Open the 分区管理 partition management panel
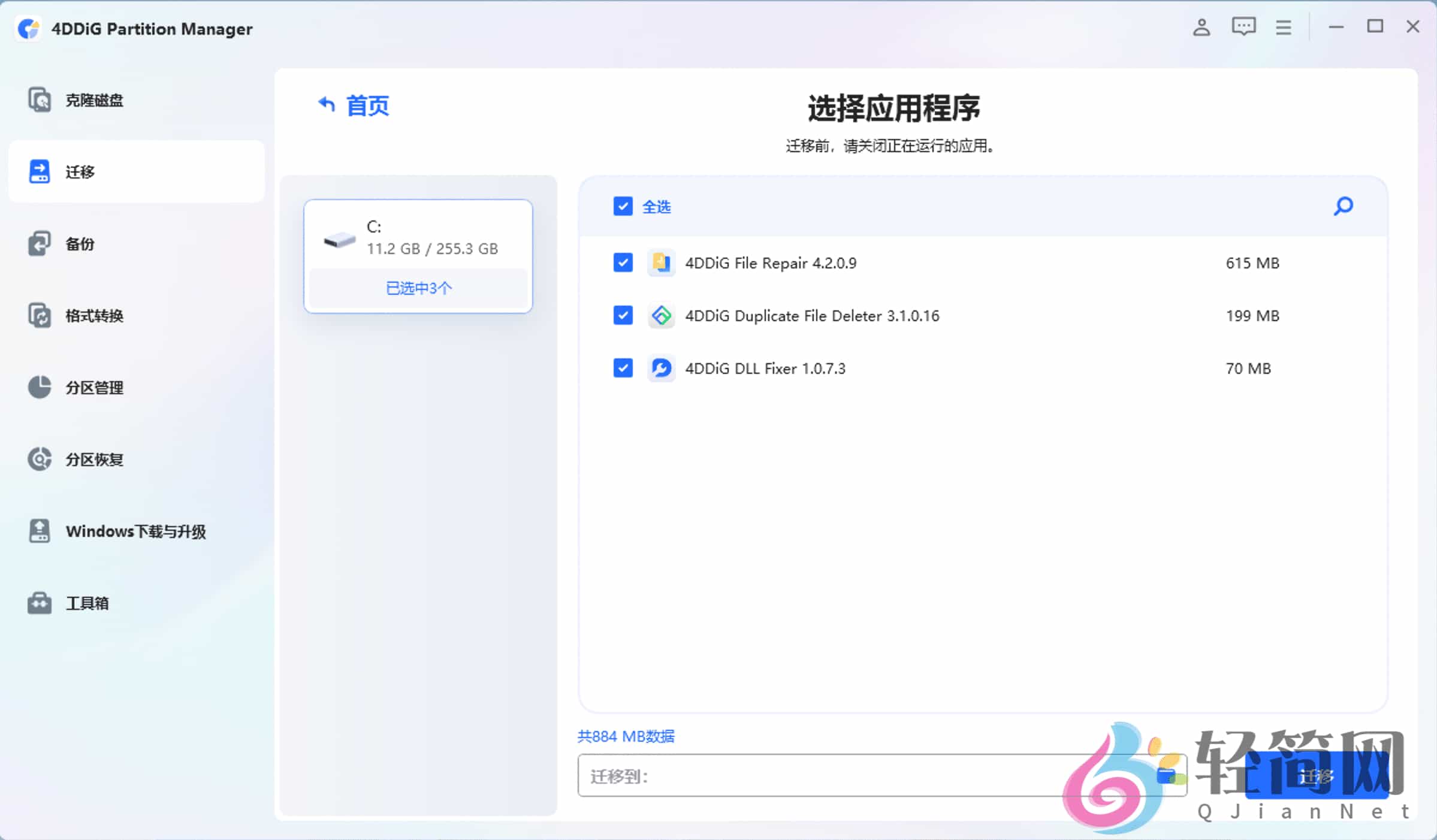1437x840 pixels. click(x=93, y=388)
